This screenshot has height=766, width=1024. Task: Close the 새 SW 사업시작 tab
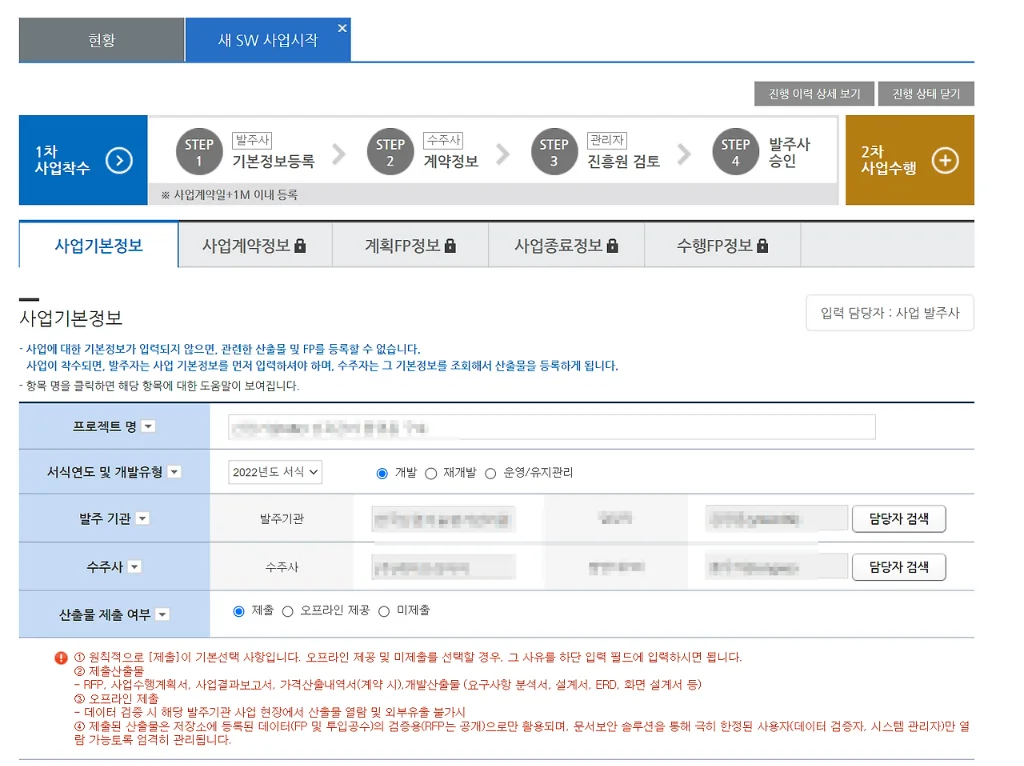tap(342, 28)
